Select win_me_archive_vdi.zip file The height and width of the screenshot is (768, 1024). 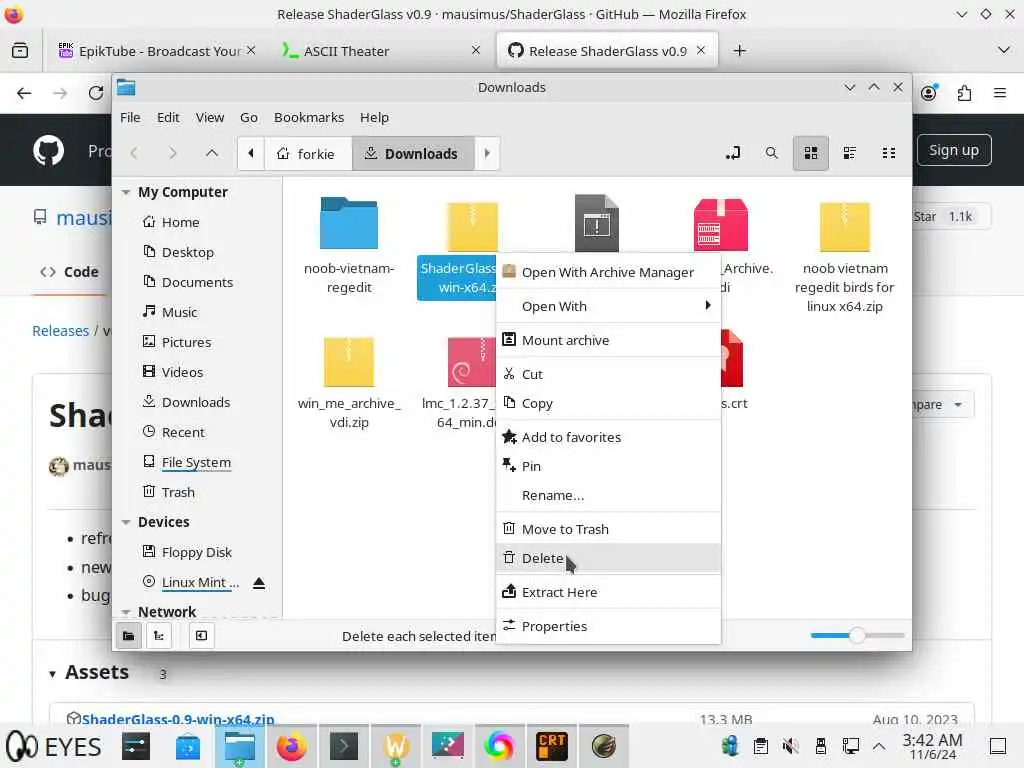coord(349,381)
